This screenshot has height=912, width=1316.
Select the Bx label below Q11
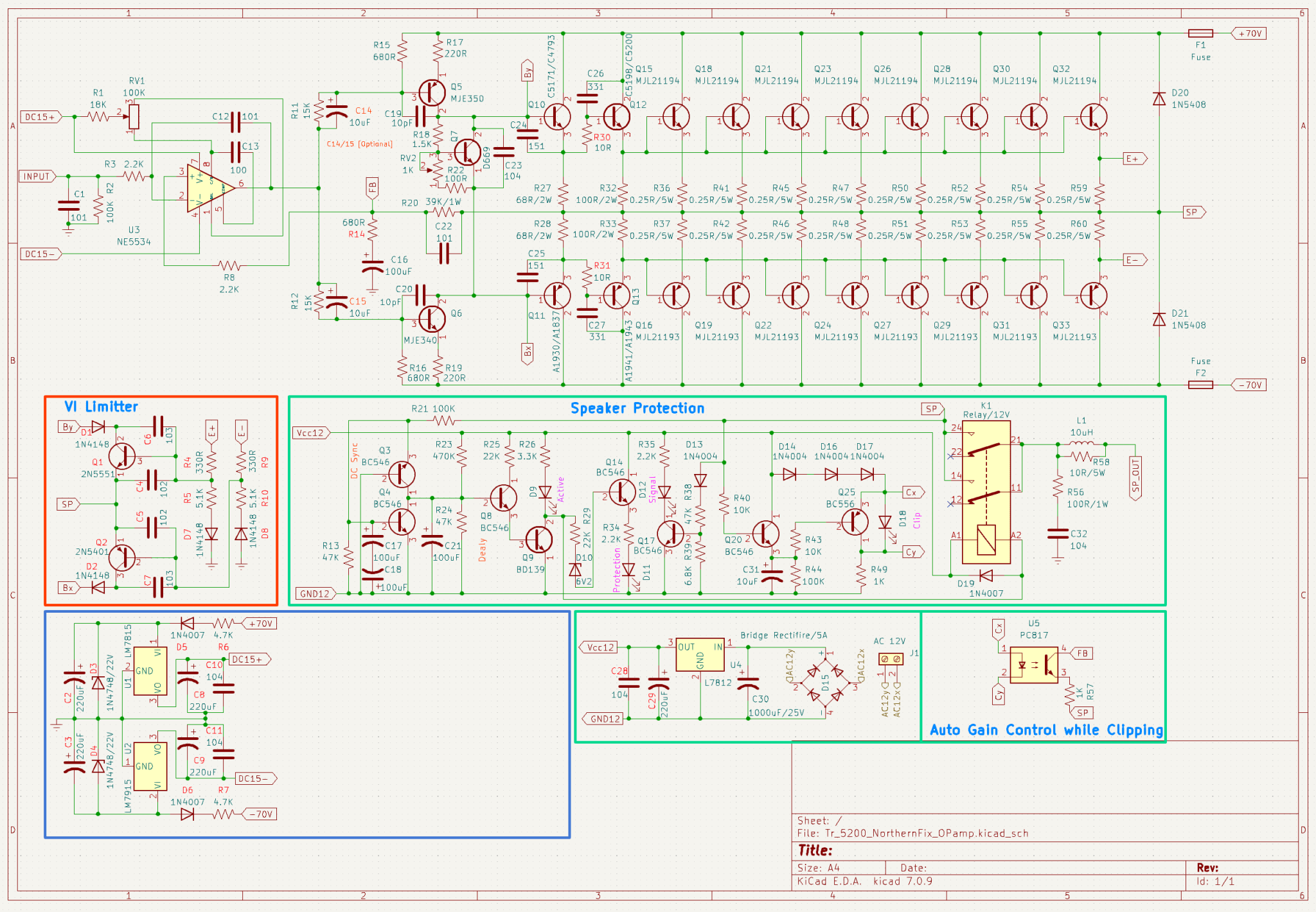pyautogui.click(x=527, y=354)
